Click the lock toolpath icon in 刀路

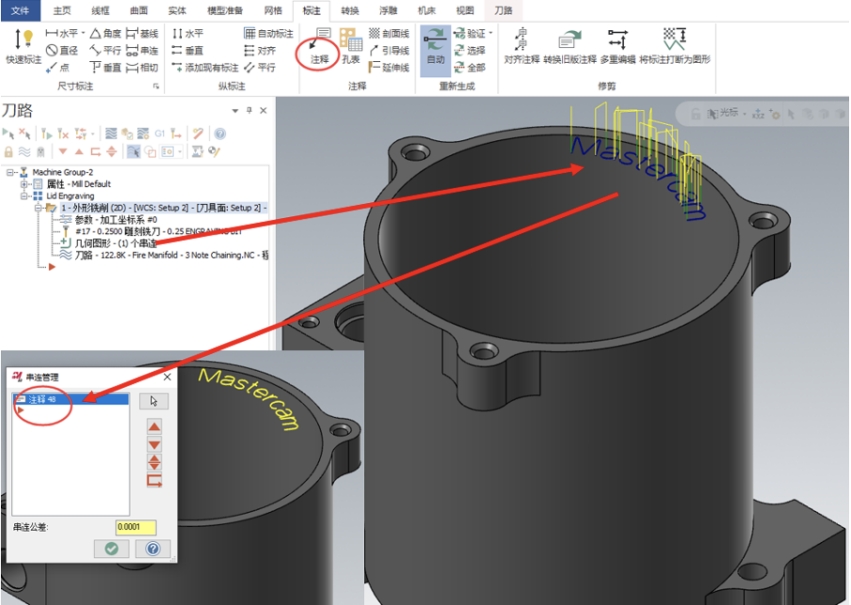pos(9,151)
